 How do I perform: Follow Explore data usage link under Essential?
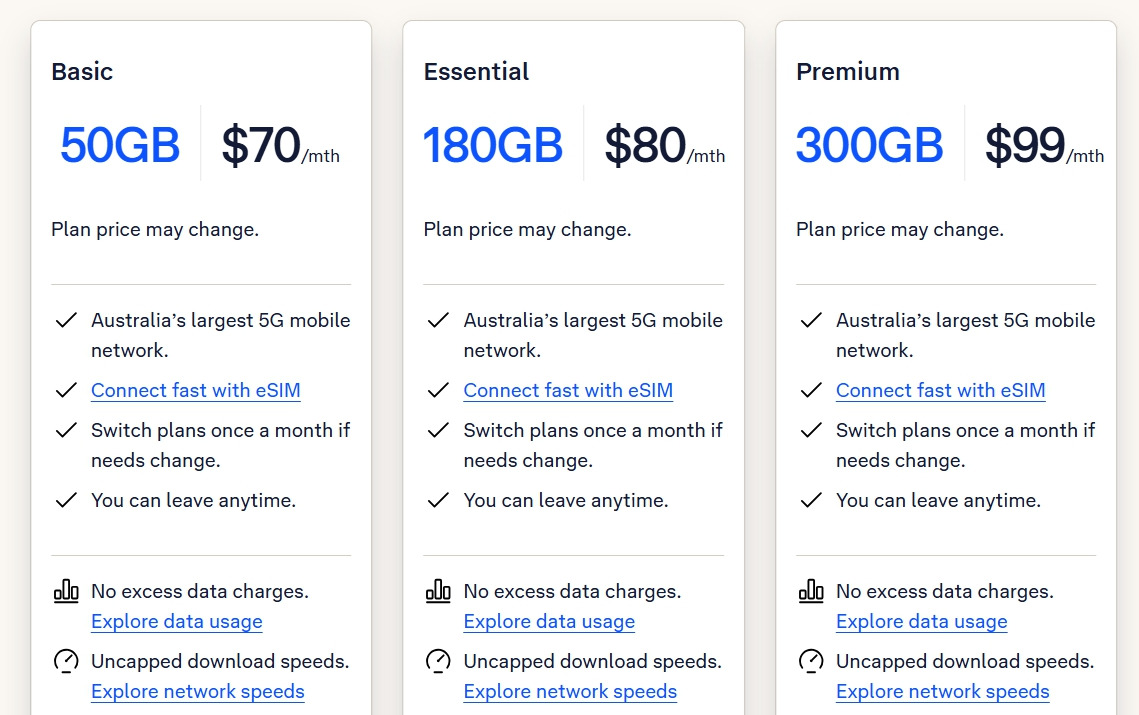[x=549, y=621]
